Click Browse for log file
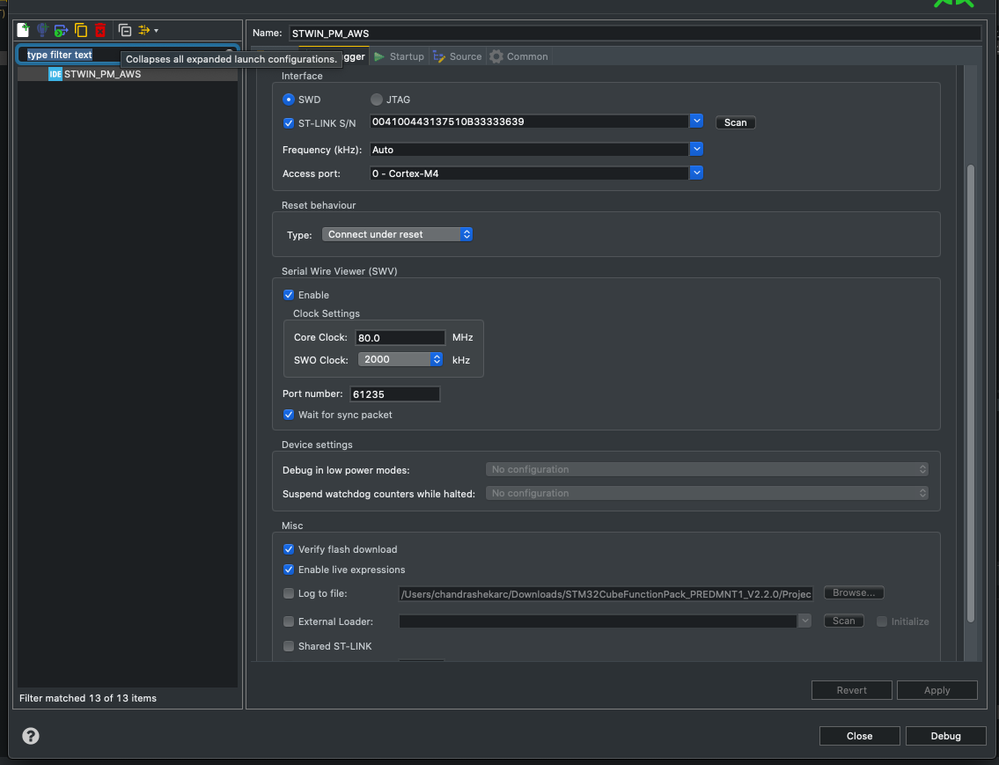This screenshot has height=765, width=999. (854, 592)
